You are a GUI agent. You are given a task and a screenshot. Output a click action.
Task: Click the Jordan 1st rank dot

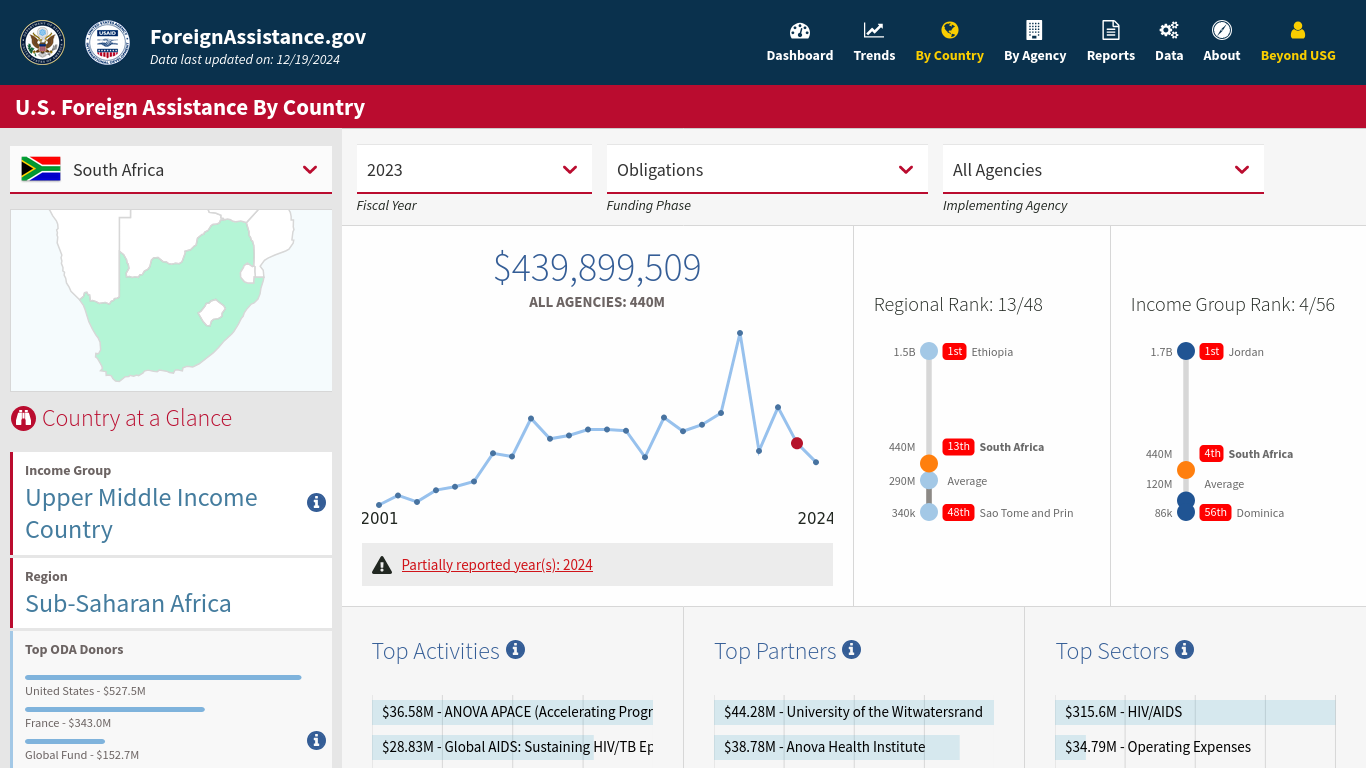coord(1186,351)
